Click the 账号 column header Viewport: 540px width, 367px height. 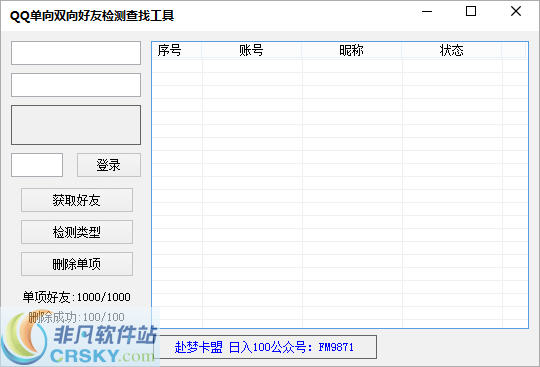(252, 50)
